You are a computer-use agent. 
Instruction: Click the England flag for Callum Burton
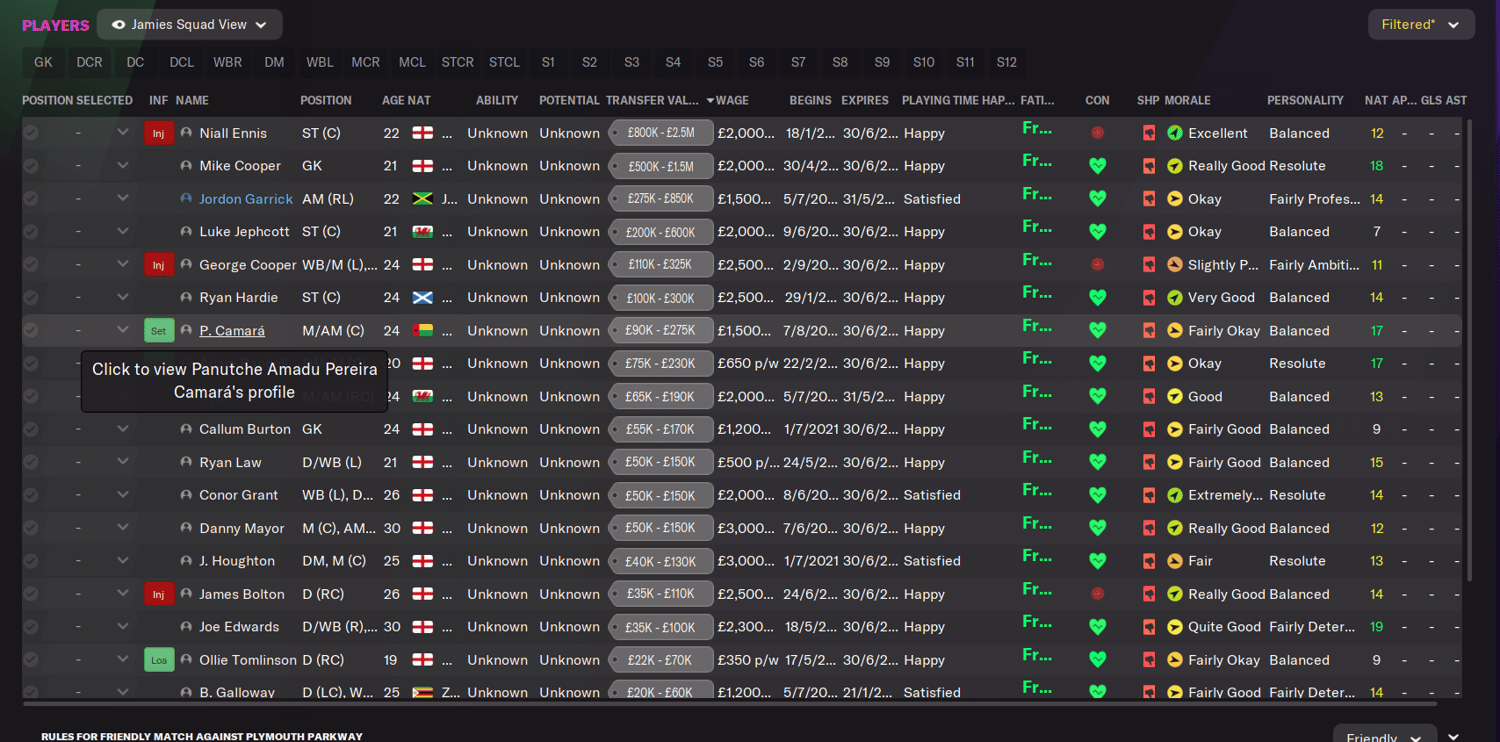point(423,430)
